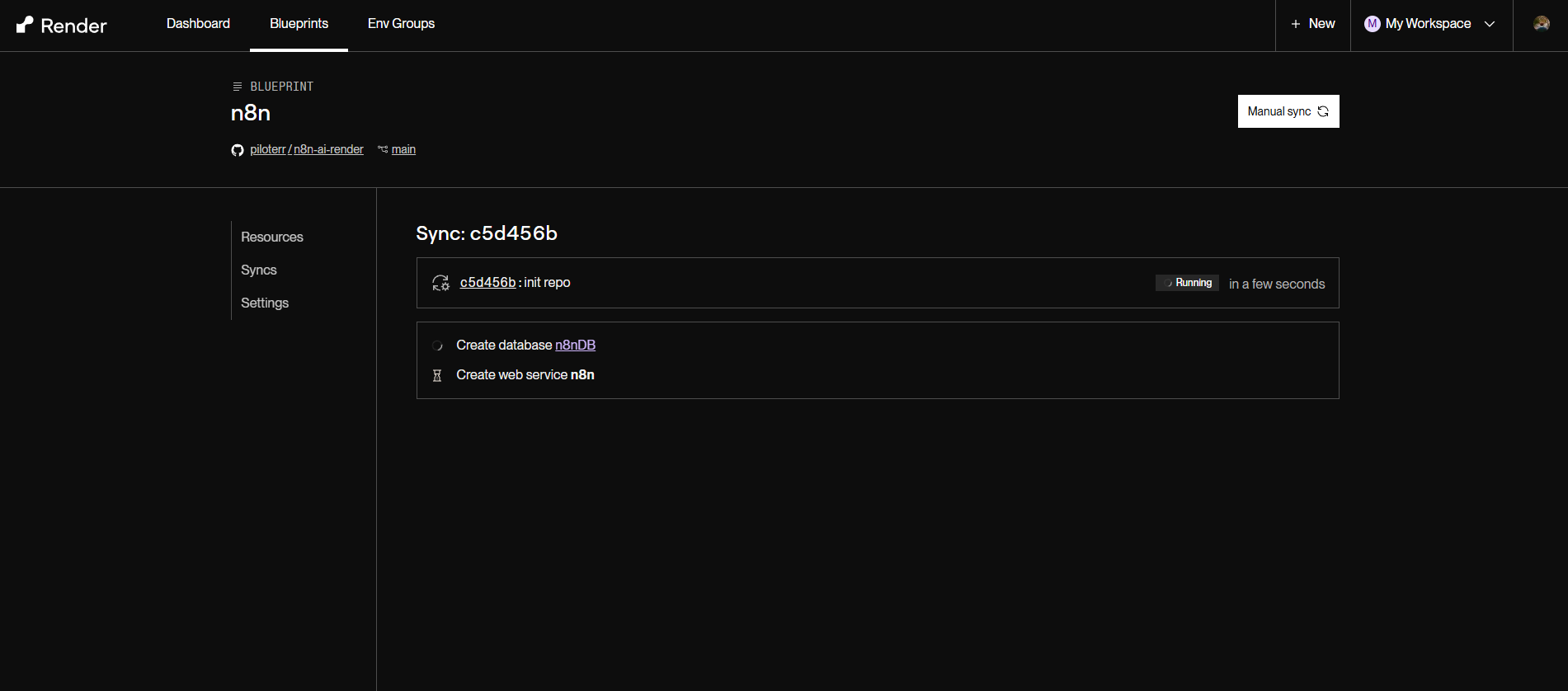Click the 'Sync: c5d456b' heading
The height and width of the screenshot is (691, 1568).
tap(487, 233)
